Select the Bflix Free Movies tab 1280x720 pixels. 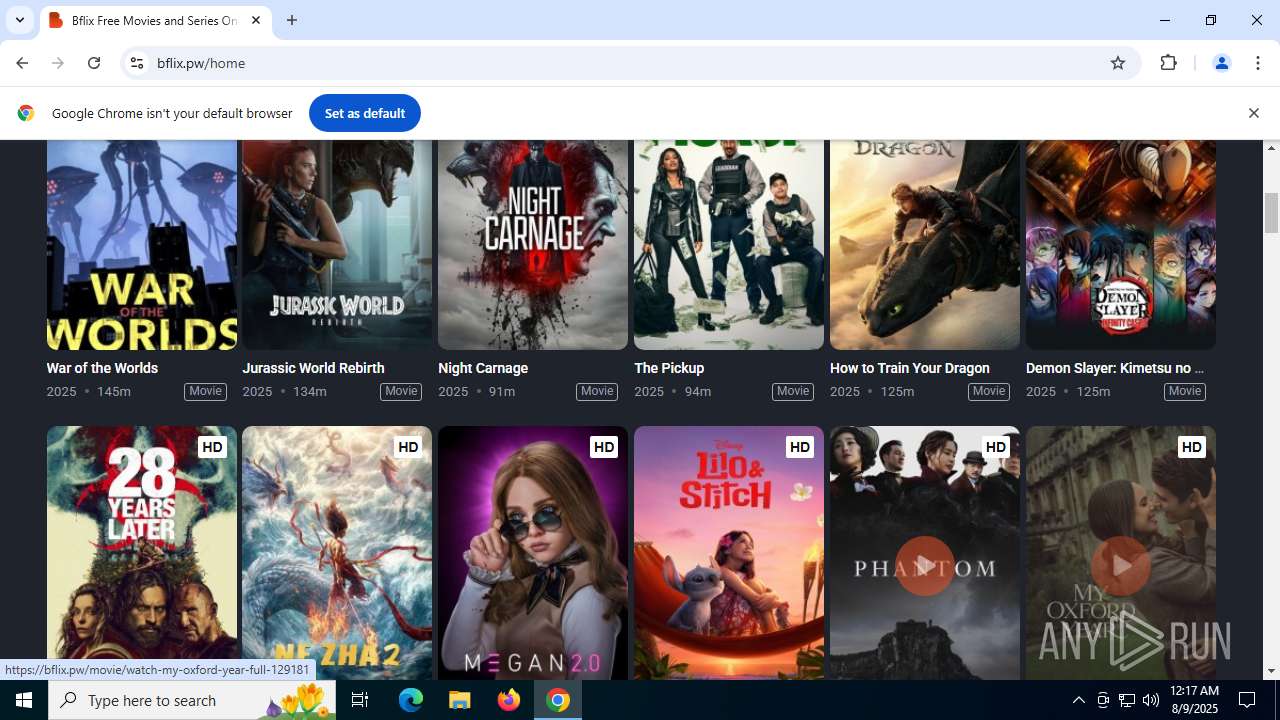pyautogui.click(x=155, y=20)
